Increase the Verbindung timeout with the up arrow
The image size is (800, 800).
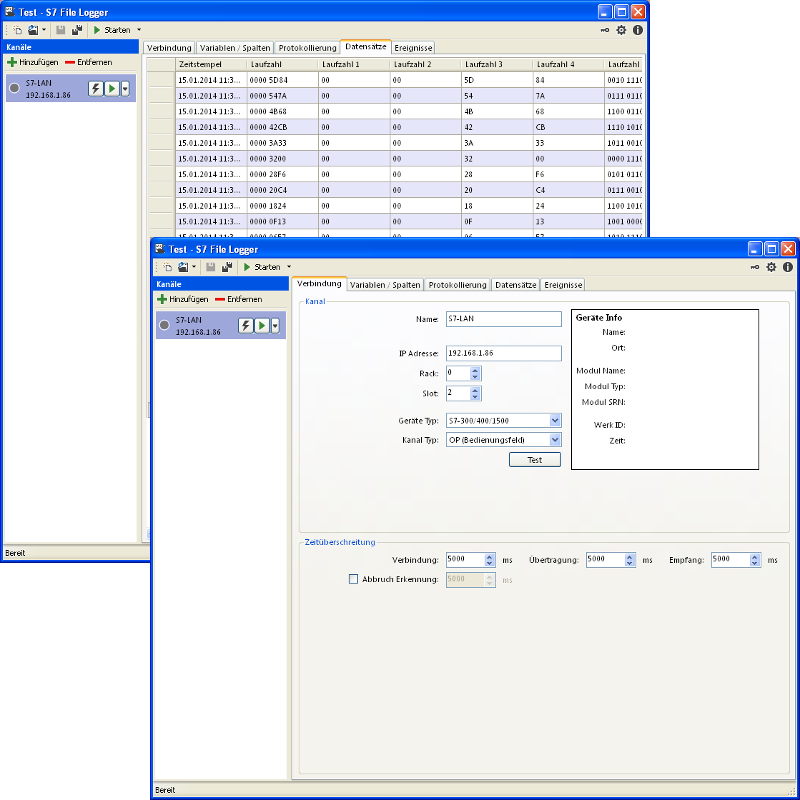point(489,557)
